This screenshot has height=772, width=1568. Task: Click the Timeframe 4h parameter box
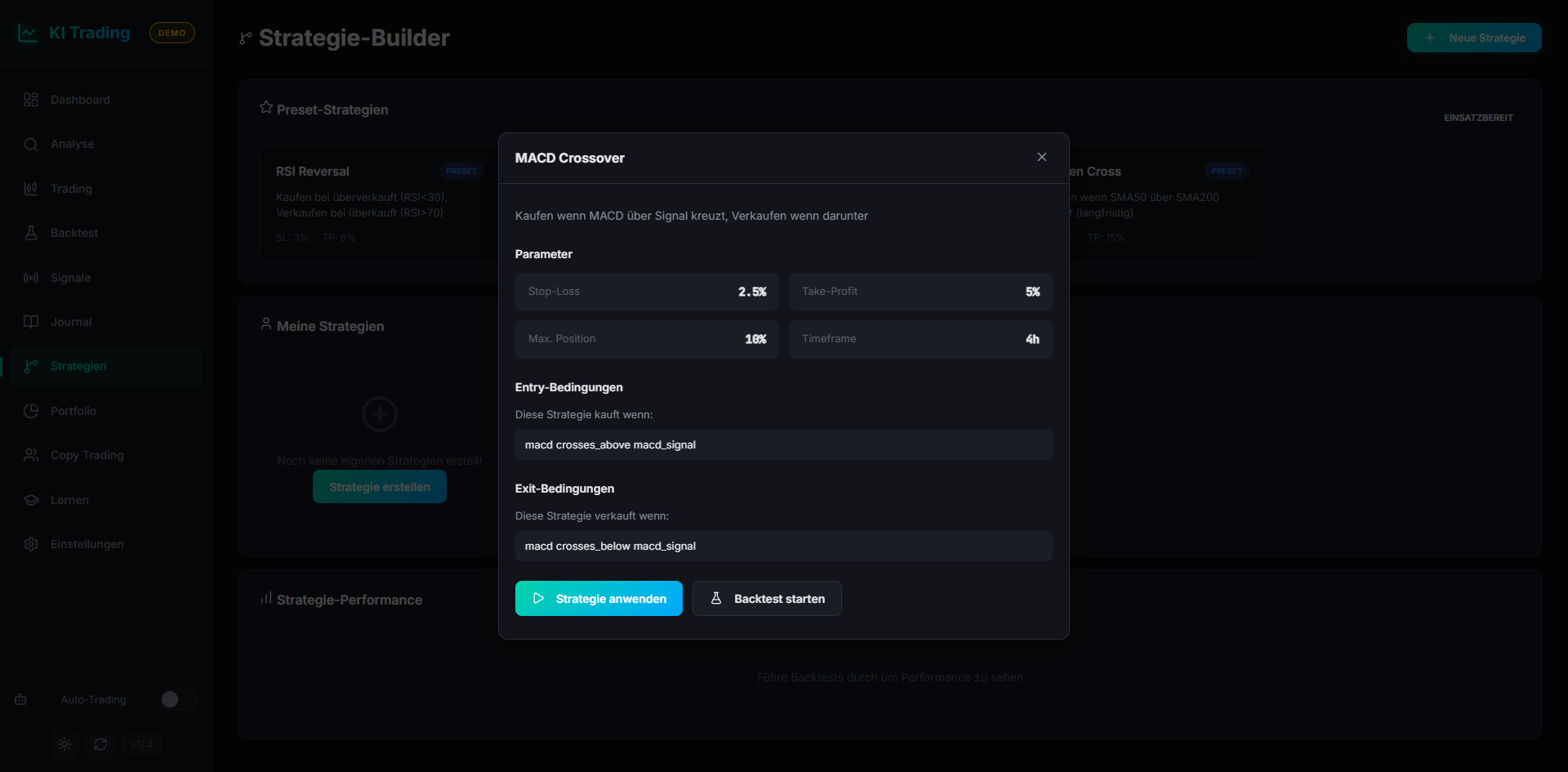click(x=920, y=339)
